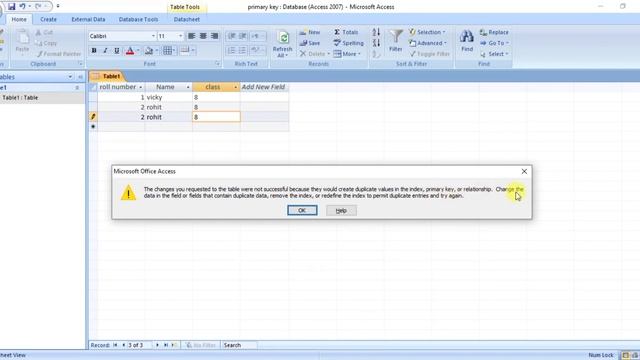Viewport: 640px width, 360px height.
Task: Open the Datasheet ribbon tab
Action: [x=187, y=19]
